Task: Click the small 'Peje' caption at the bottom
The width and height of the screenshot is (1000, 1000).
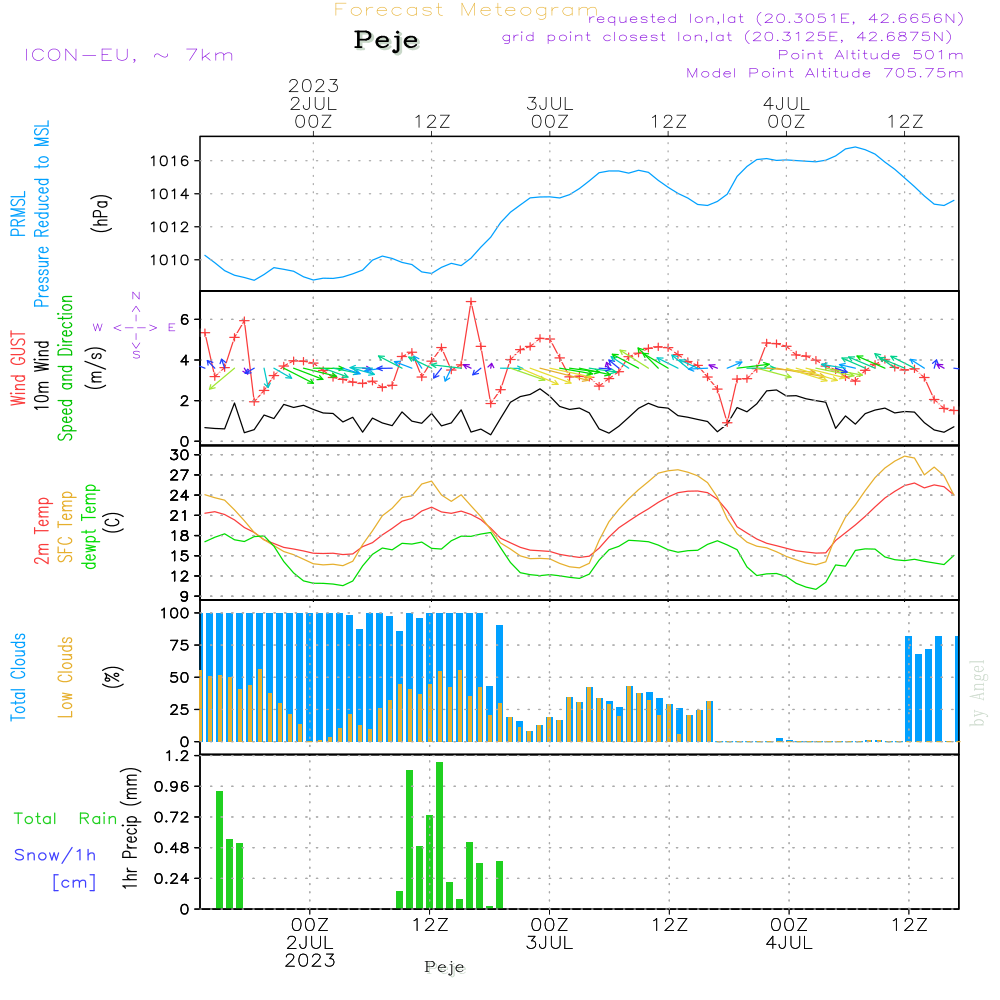Action: click(445, 967)
